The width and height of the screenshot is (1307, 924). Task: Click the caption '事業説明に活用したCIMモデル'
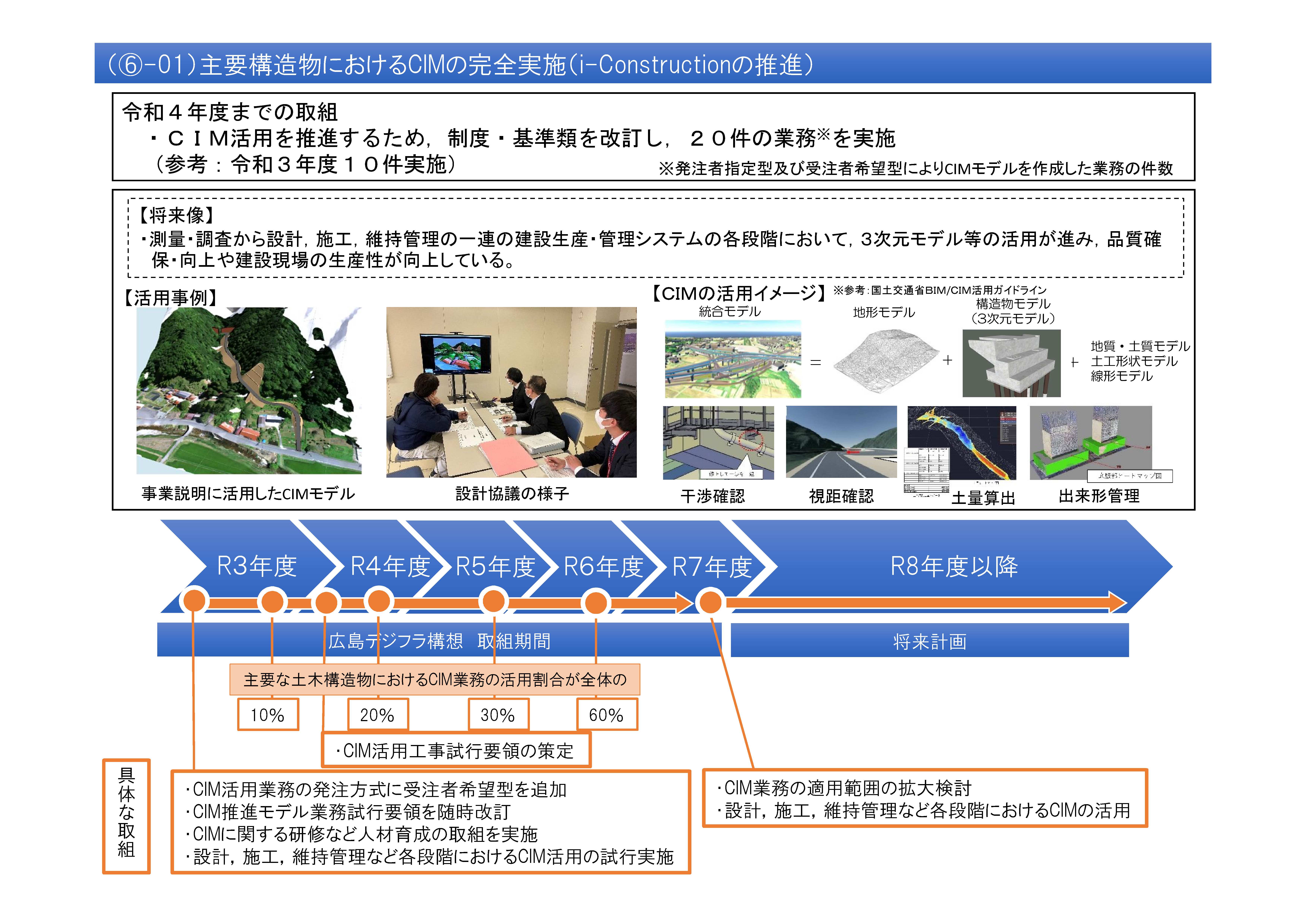[x=248, y=494]
